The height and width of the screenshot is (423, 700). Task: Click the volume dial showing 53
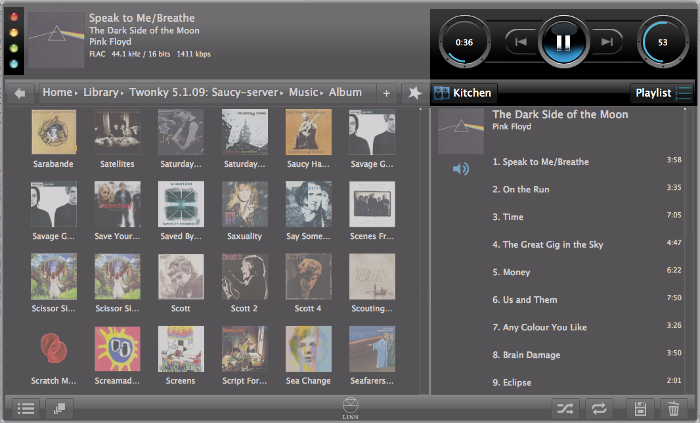point(662,42)
